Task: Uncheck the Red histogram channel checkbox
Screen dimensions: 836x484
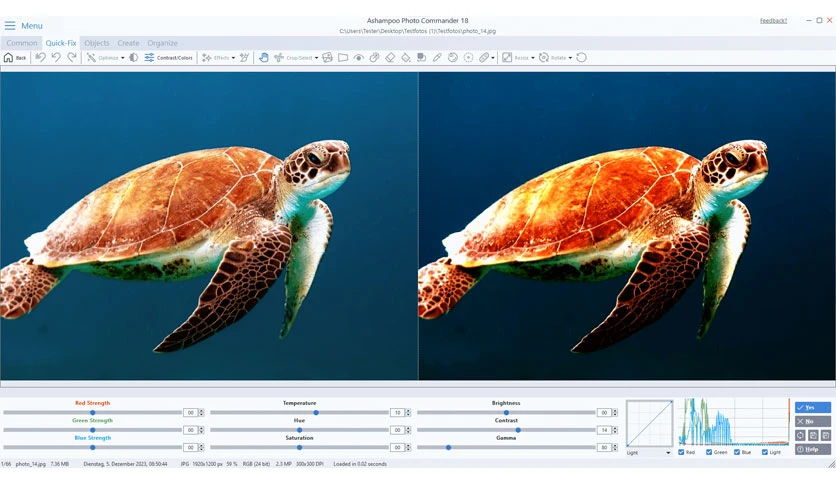Action: pos(681,452)
